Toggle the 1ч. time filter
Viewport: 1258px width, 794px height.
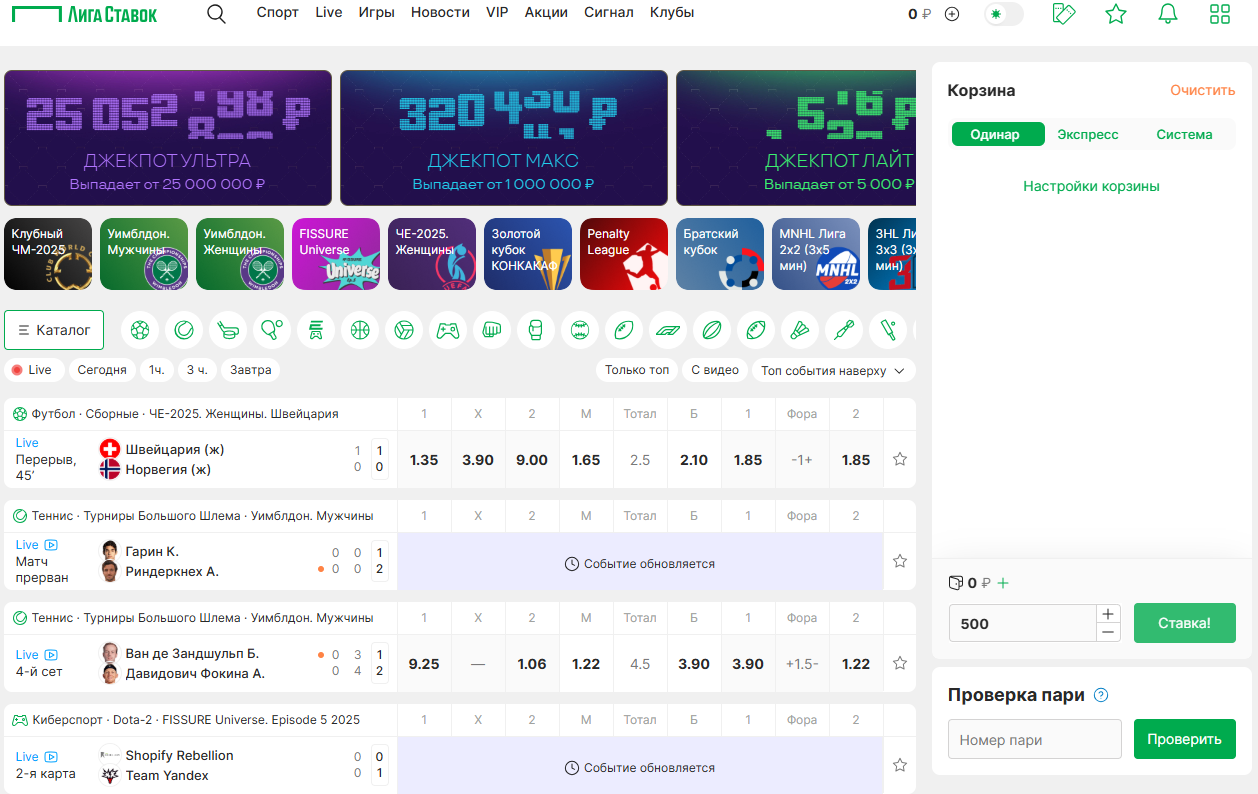(x=157, y=370)
